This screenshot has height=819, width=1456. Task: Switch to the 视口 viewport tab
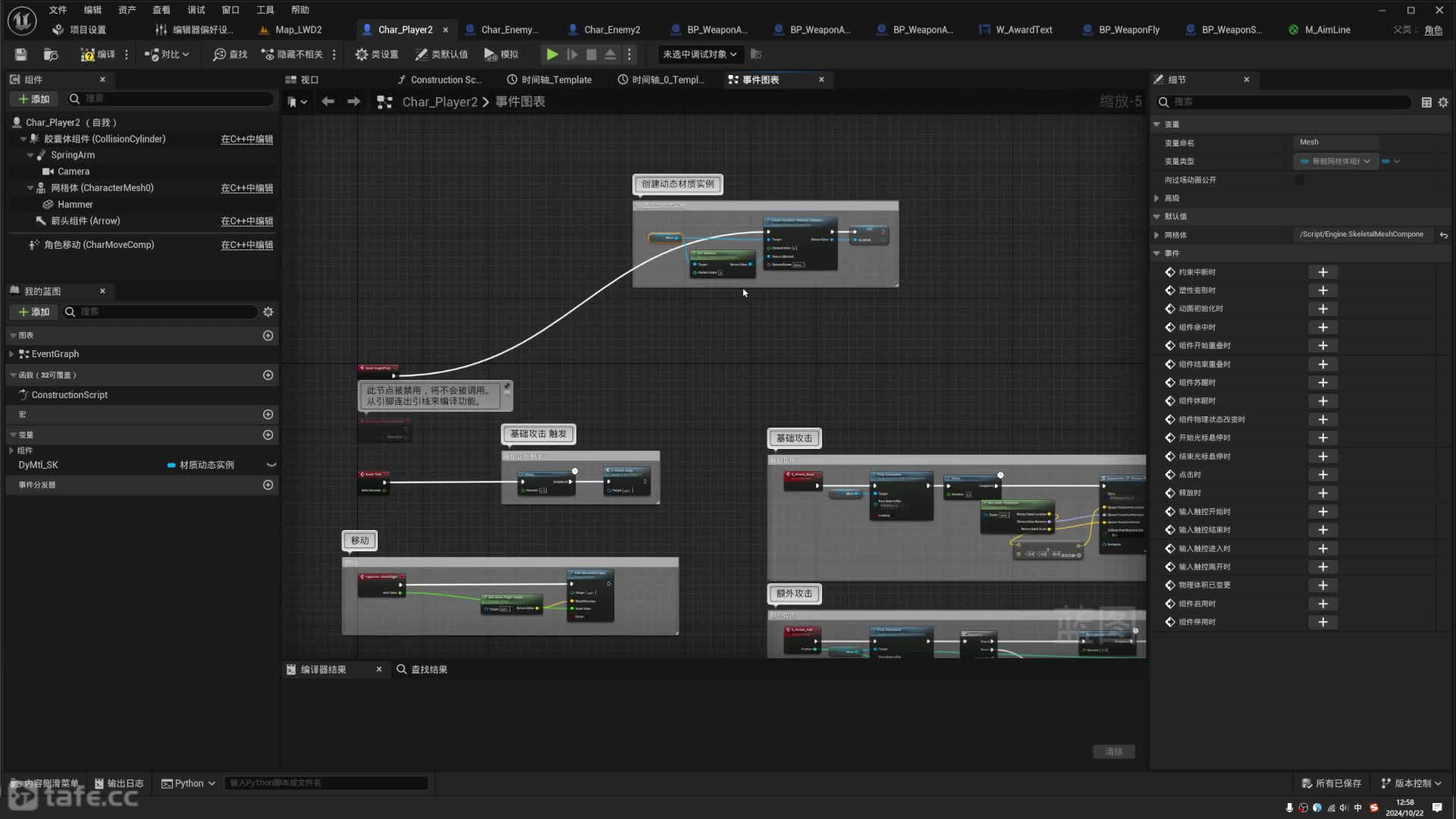click(302, 80)
